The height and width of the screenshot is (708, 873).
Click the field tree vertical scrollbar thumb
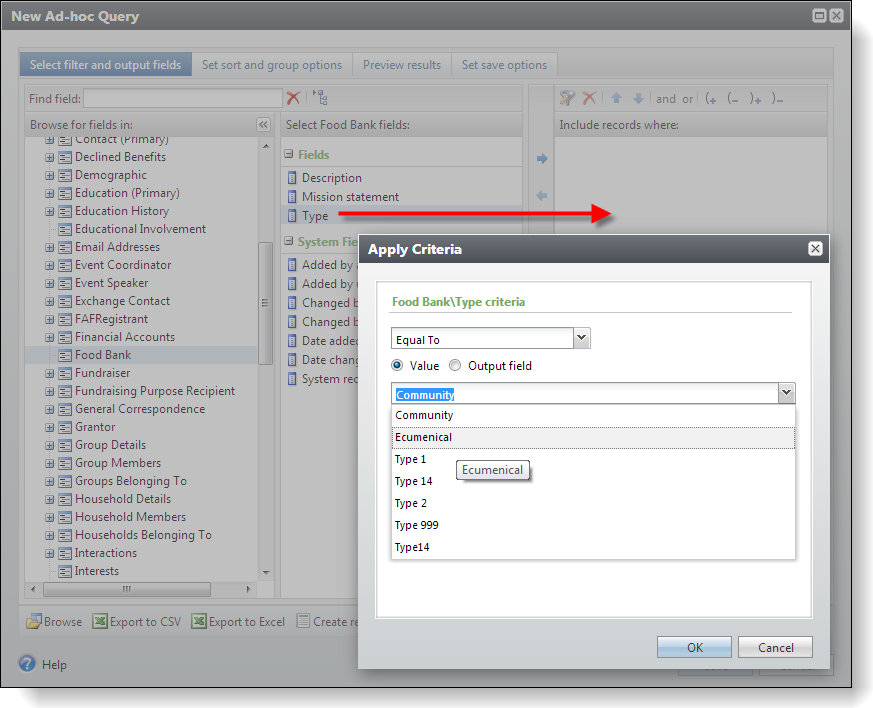point(266,303)
